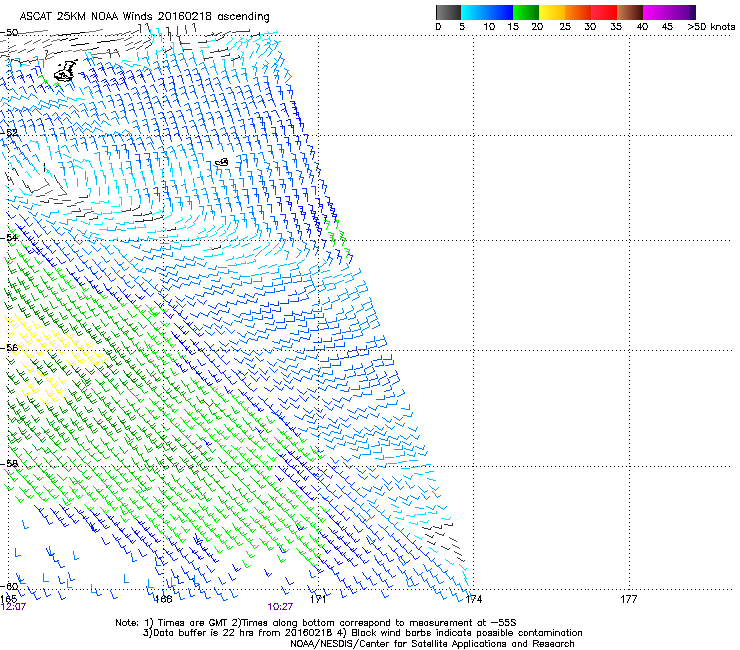Click the '40' legend scale label

(x=642, y=27)
